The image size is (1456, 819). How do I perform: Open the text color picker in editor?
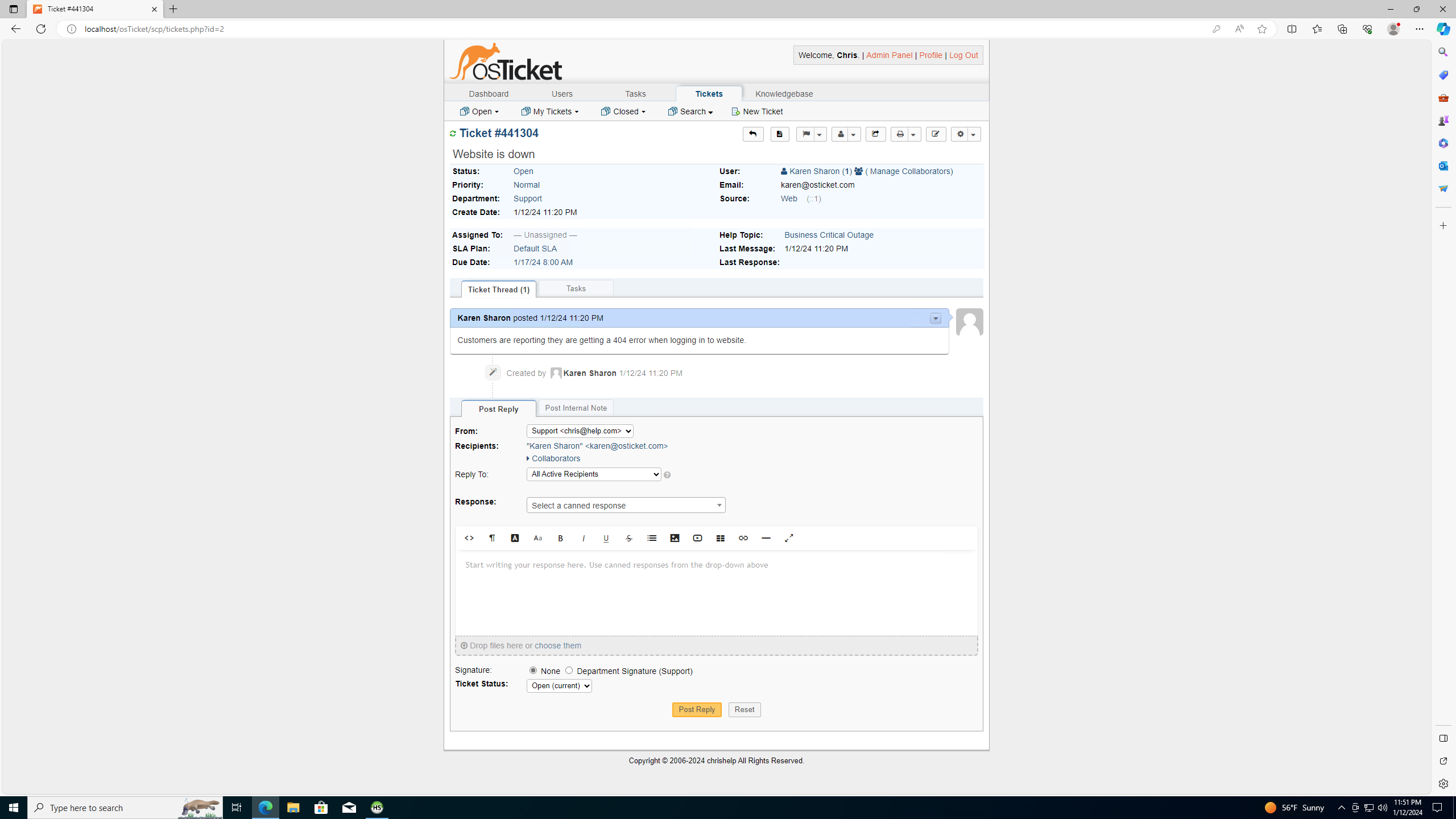point(515,538)
